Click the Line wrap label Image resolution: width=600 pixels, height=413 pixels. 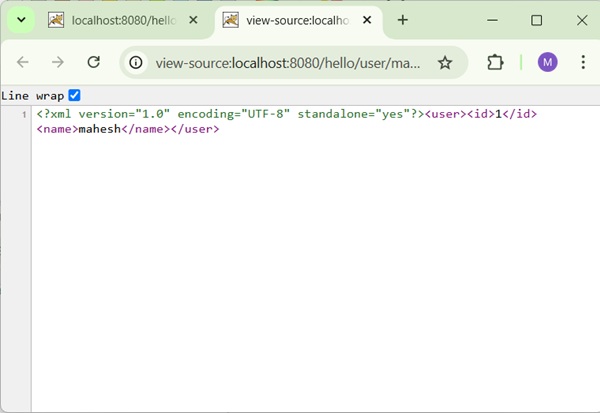(33, 96)
